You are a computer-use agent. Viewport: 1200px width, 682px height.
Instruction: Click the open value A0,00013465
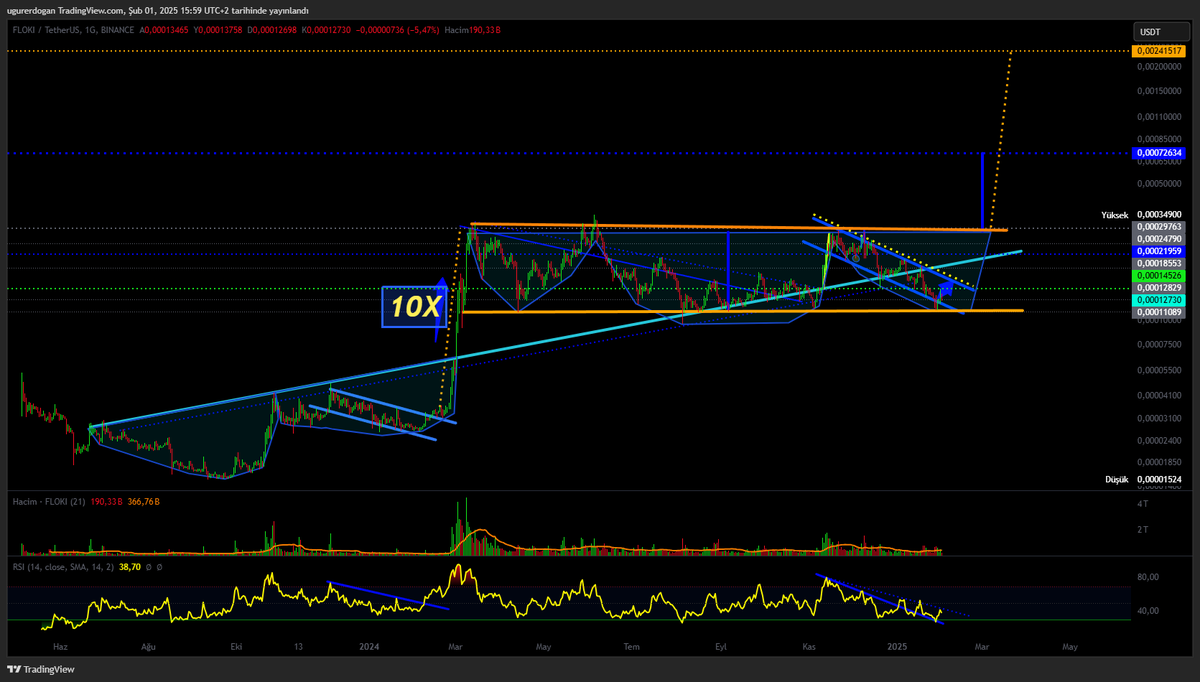(x=163, y=31)
